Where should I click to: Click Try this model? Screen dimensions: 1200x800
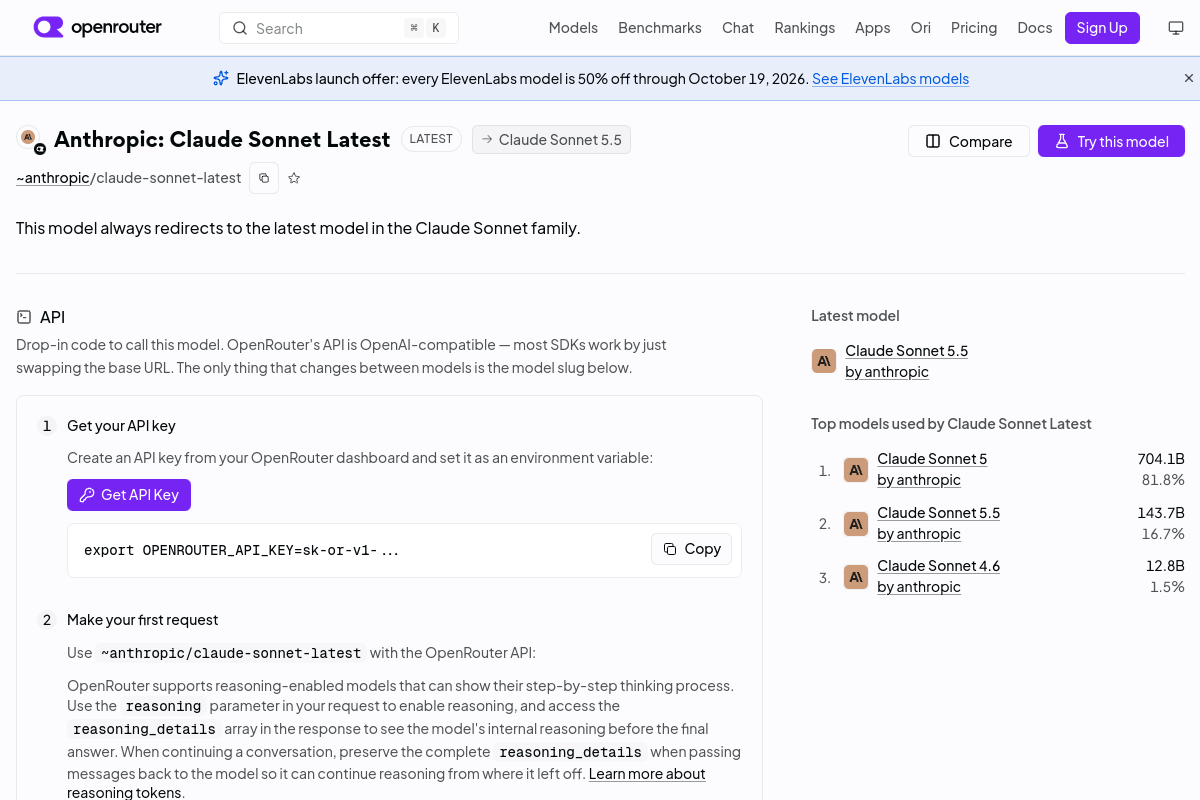pos(1111,141)
